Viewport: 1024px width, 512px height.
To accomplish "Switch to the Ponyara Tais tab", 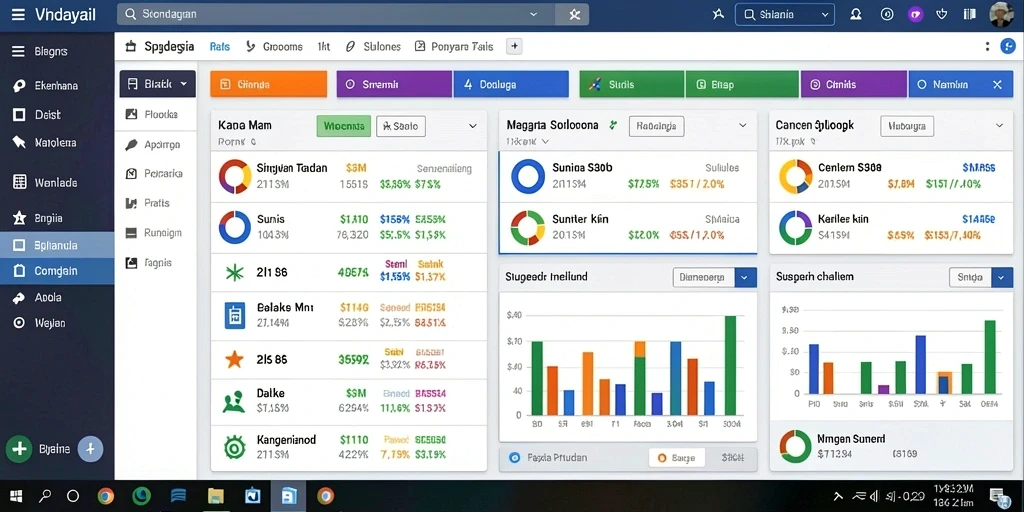I will click(454, 47).
